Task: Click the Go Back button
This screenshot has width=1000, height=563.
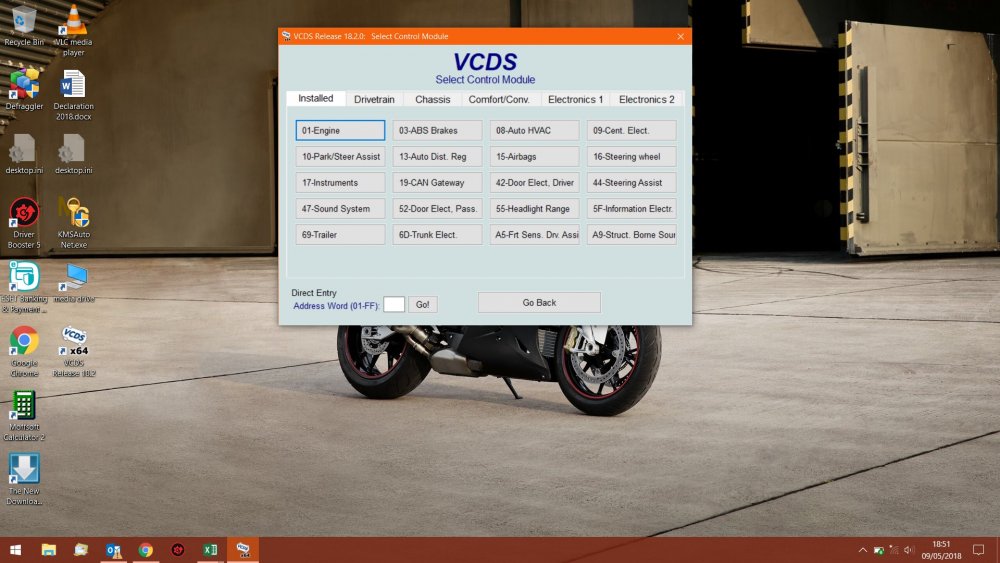Action: [x=539, y=302]
